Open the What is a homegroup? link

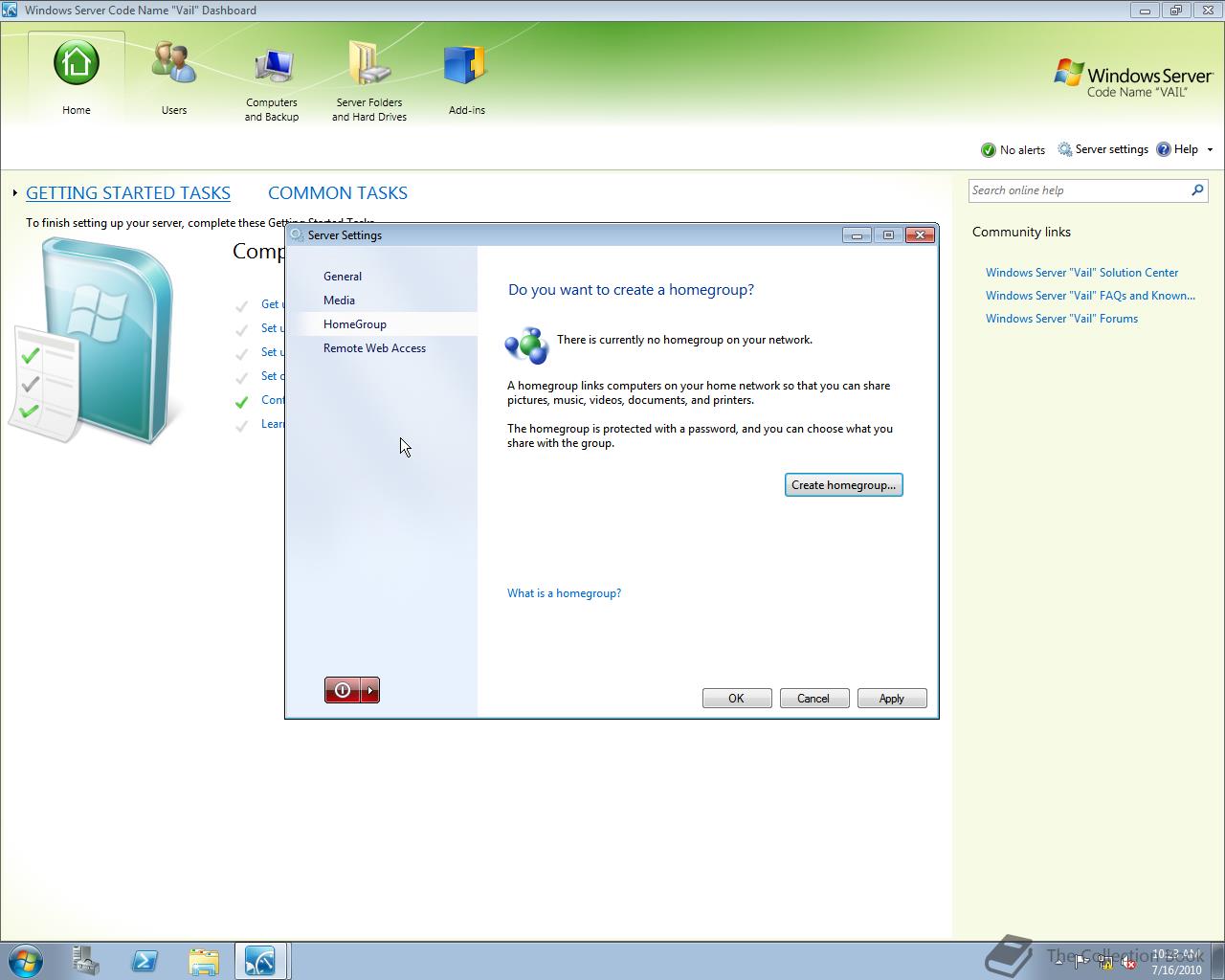coord(564,593)
